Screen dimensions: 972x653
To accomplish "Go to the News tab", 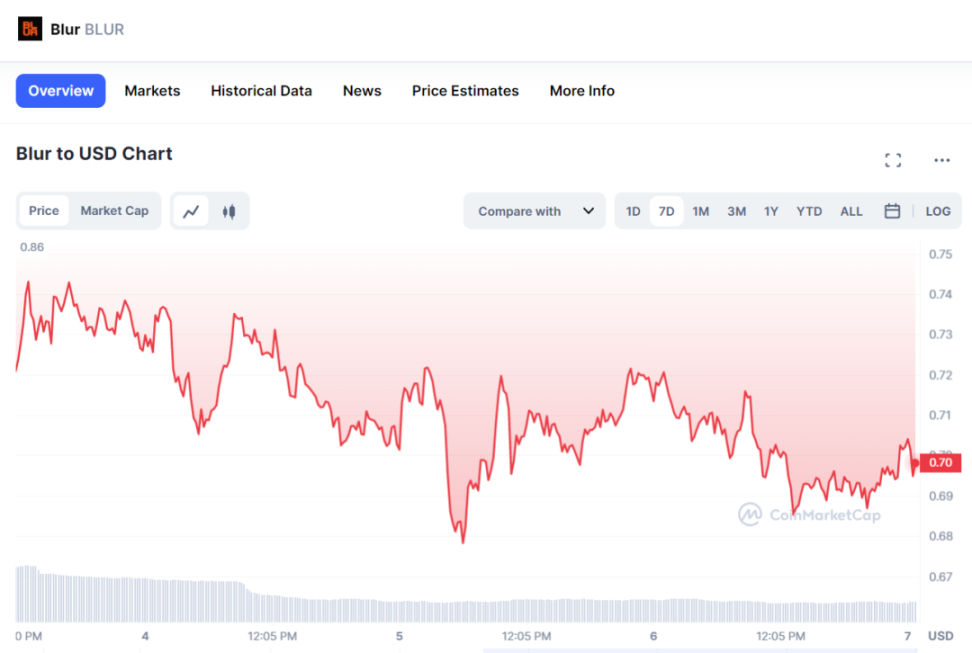I will [x=362, y=91].
